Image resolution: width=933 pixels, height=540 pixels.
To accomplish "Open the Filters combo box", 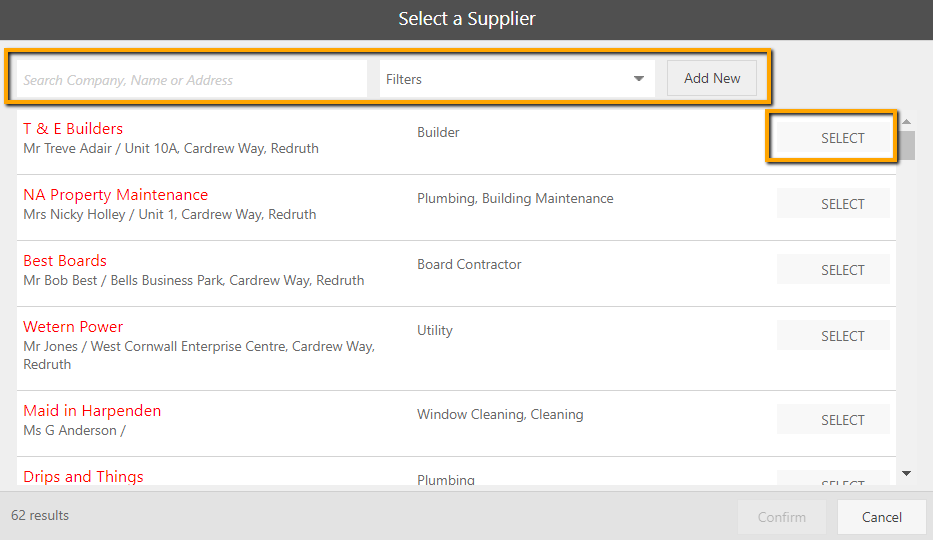I will 505,79.
